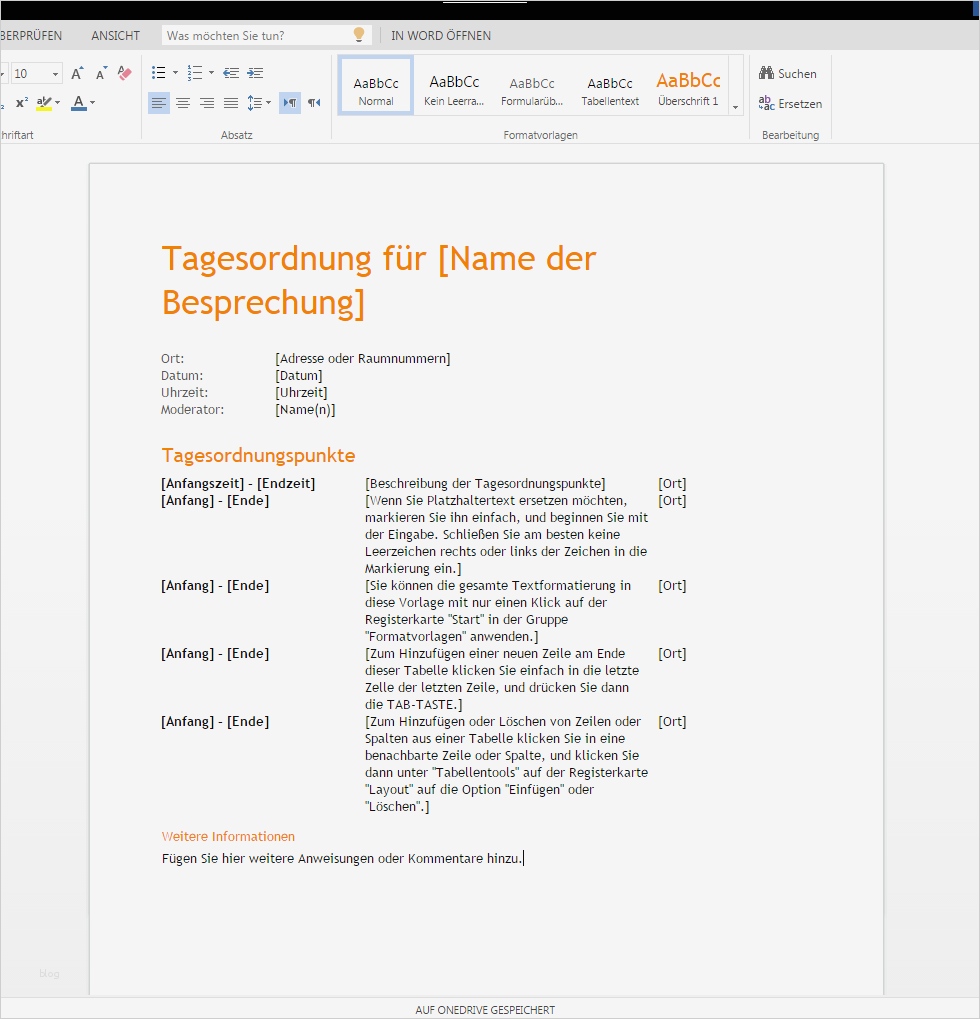Viewport: 980px width, 1019px height.
Task: Toggle Blocksatz alignment
Action: pyautogui.click(x=231, y=102)
